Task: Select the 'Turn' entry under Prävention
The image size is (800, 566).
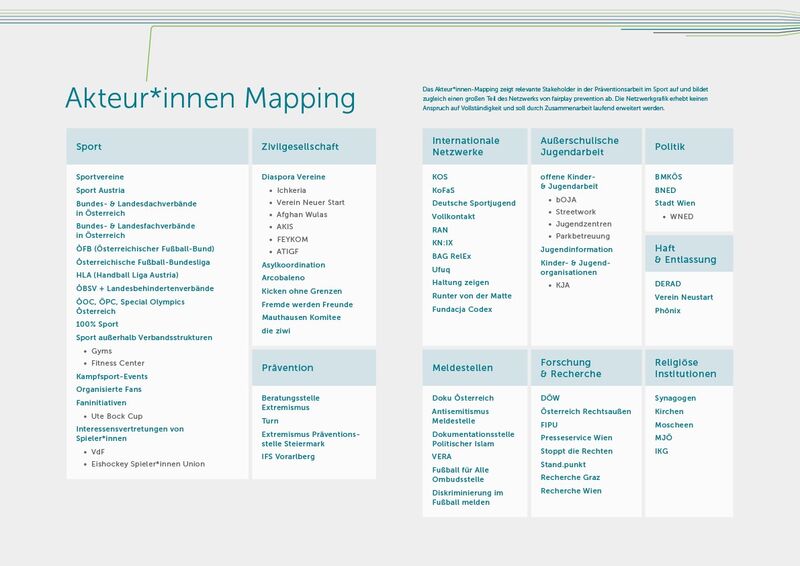Action: [270, 421]
